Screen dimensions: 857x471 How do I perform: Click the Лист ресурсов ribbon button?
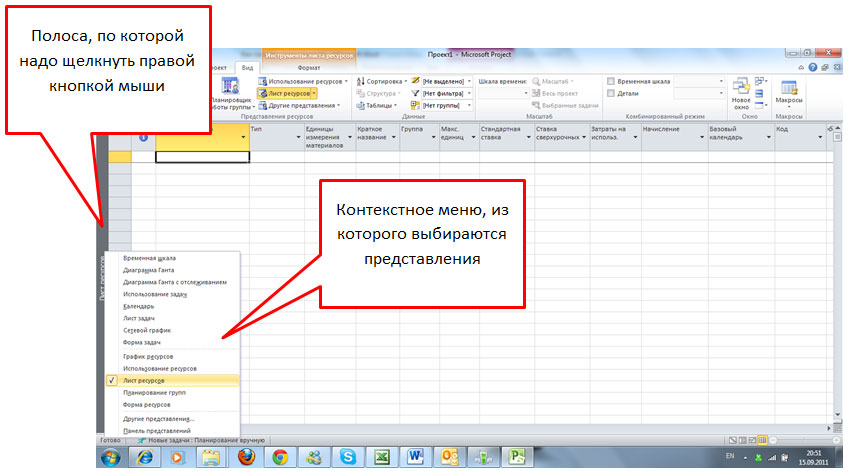point(287,93)
